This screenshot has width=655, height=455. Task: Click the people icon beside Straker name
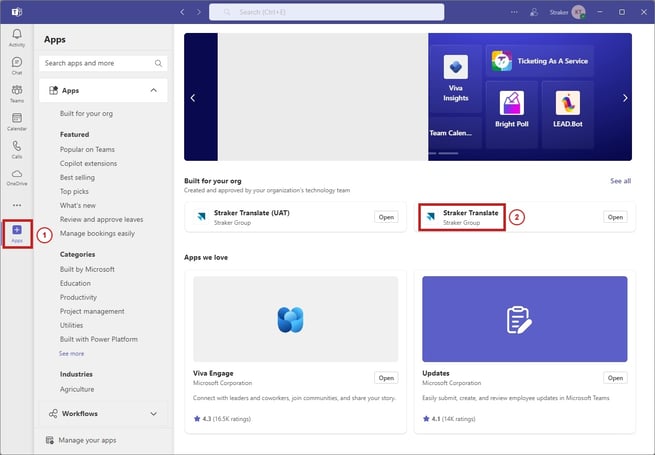click(534, 12)
